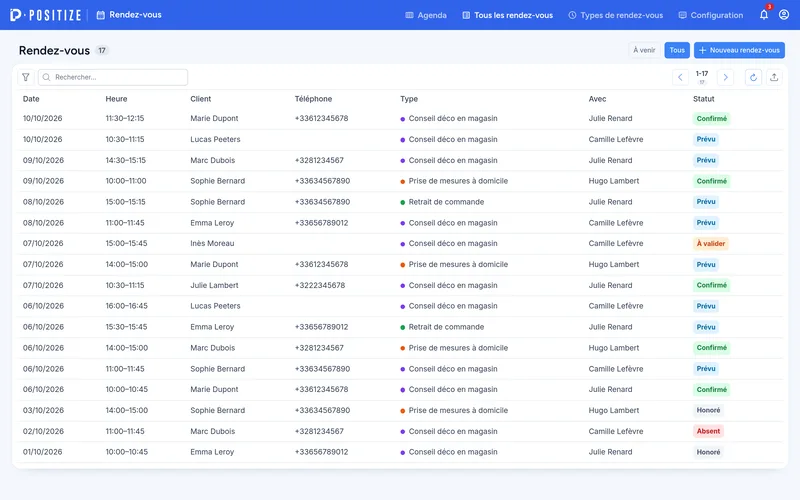The height and width of the screenshot is (500, 800).
Task: Click Honoré badge on 01/10/2026 row
Action: coord(708,452)
